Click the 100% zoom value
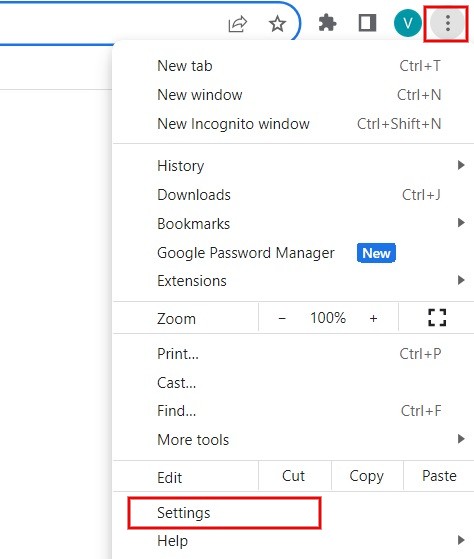474x559 pixels. click(x=328, y=318)
